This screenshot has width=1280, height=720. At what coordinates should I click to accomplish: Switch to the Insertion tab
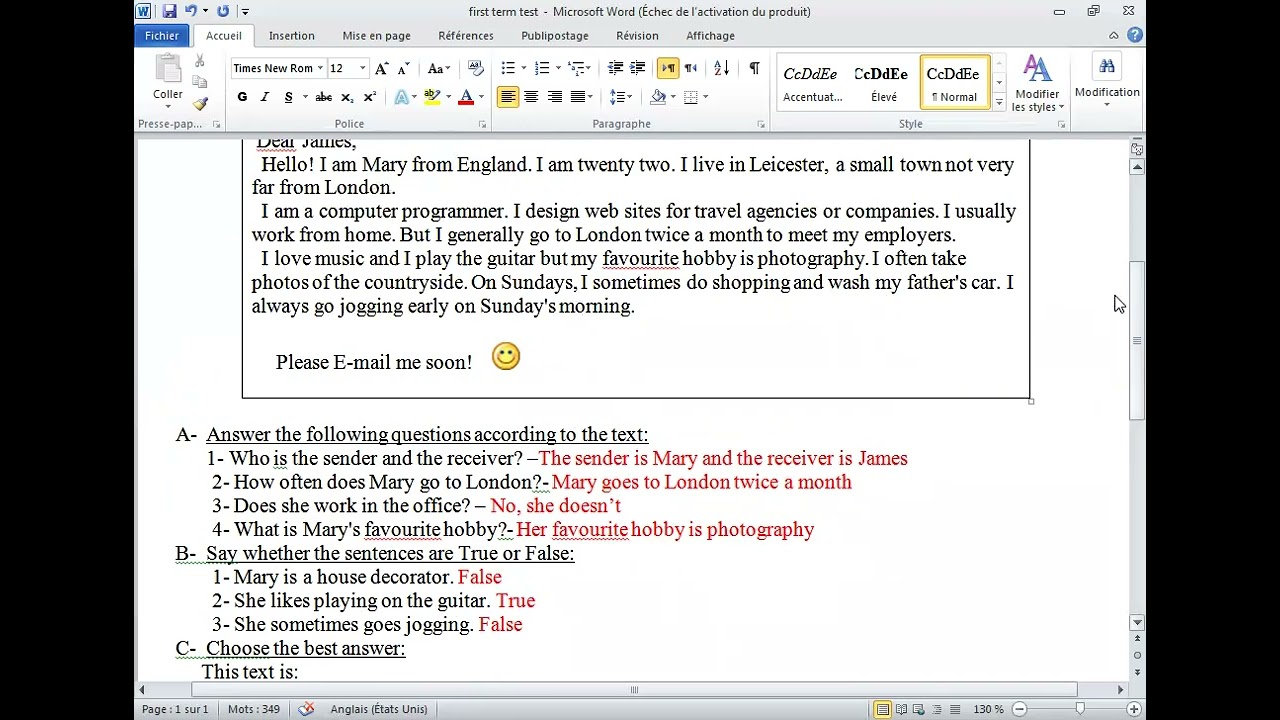(292, 35)
